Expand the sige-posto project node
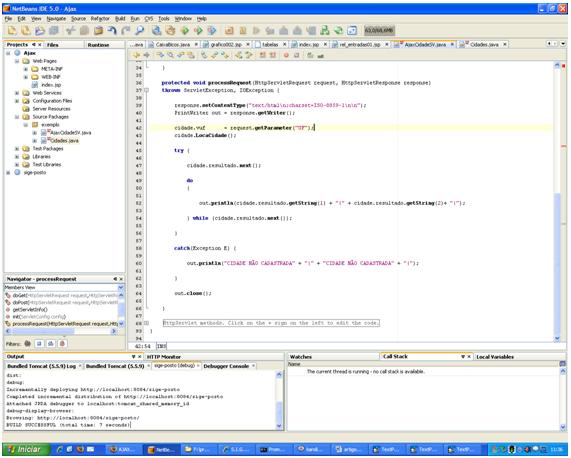The height and width of the screenshot is (458, 571). click(x=8, y=173)
